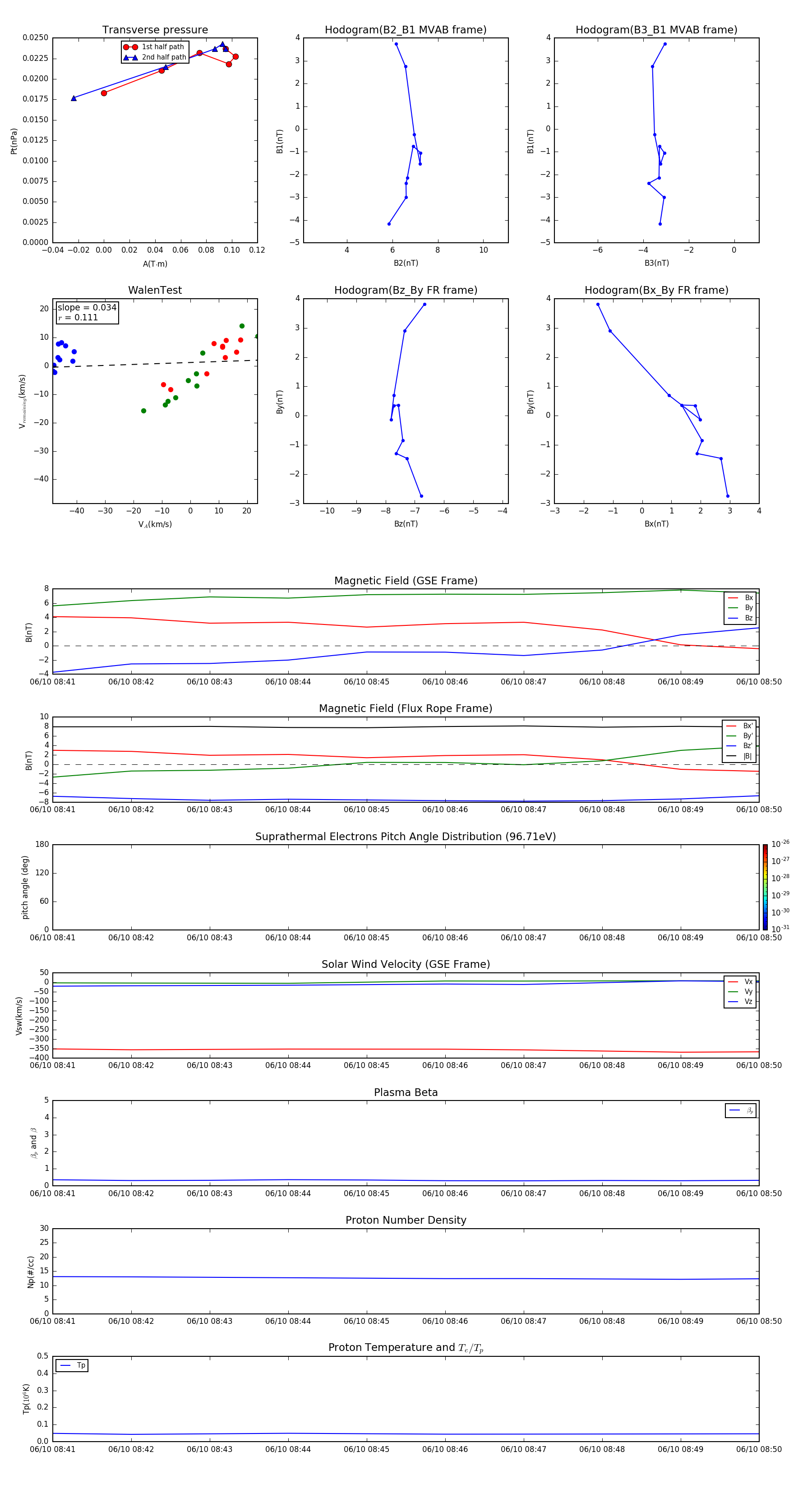Click the 'Magnetic Field (Flux Rope Frame)' title
Screen dimensions: 812x1489
click(x=406, y=709)
